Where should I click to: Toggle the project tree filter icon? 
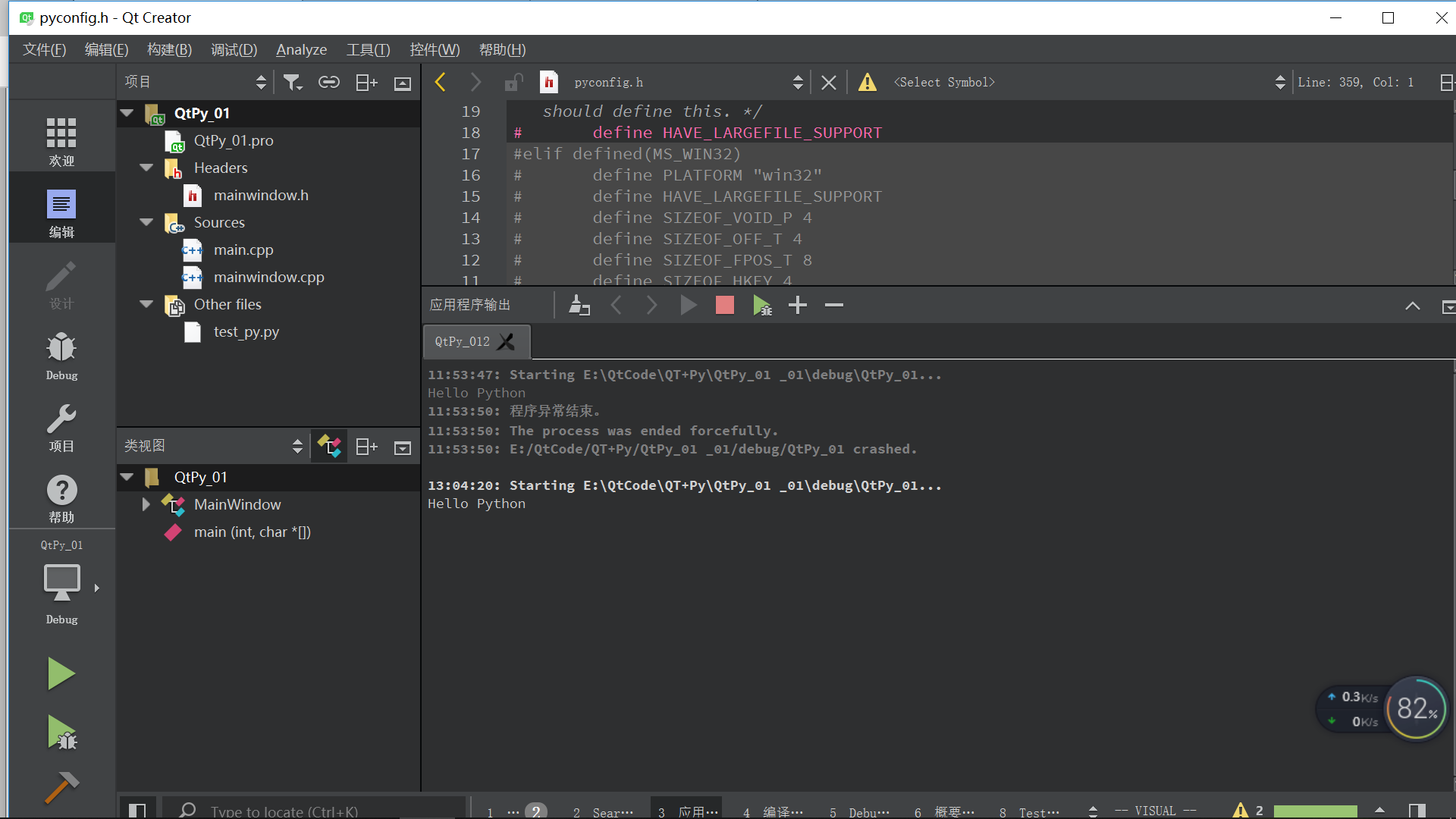coord(293,82)
